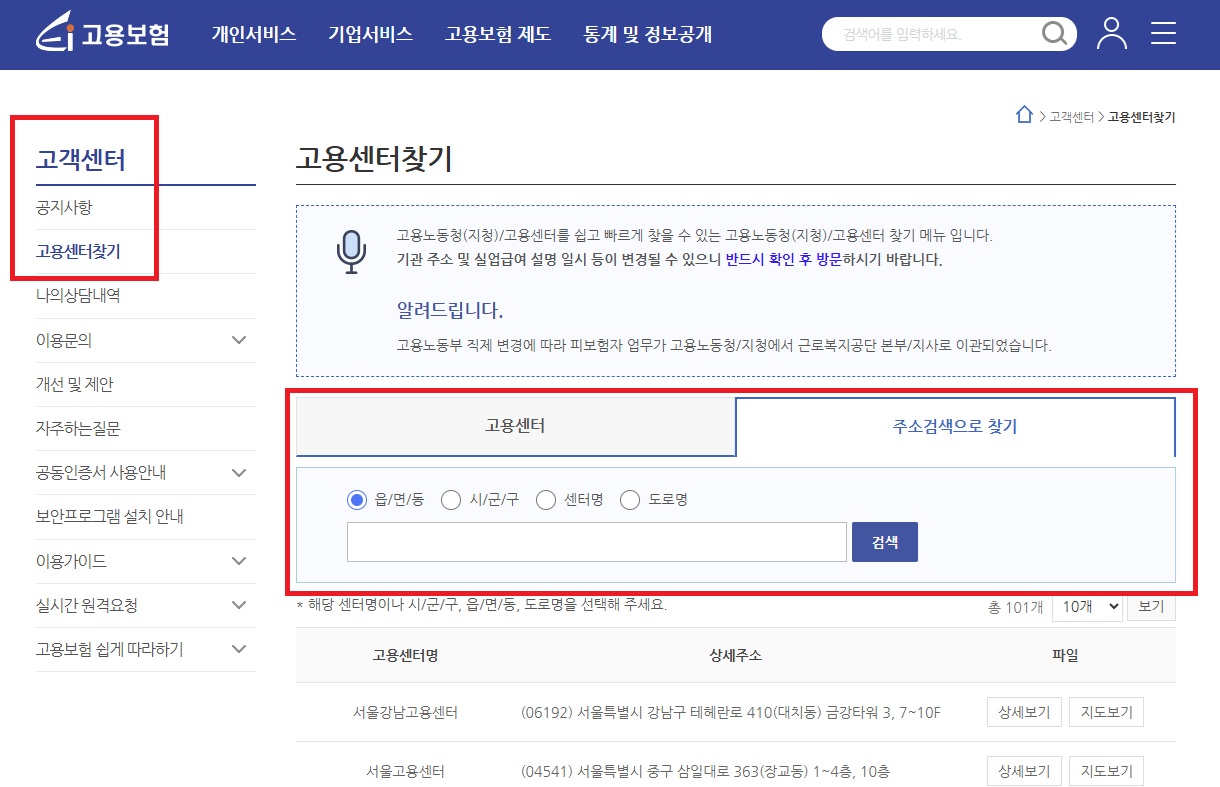The width and height of the screenshot is (1220, 787).
Task: Open the 통계 및 정보공개 menu
Action: (648, 34)
